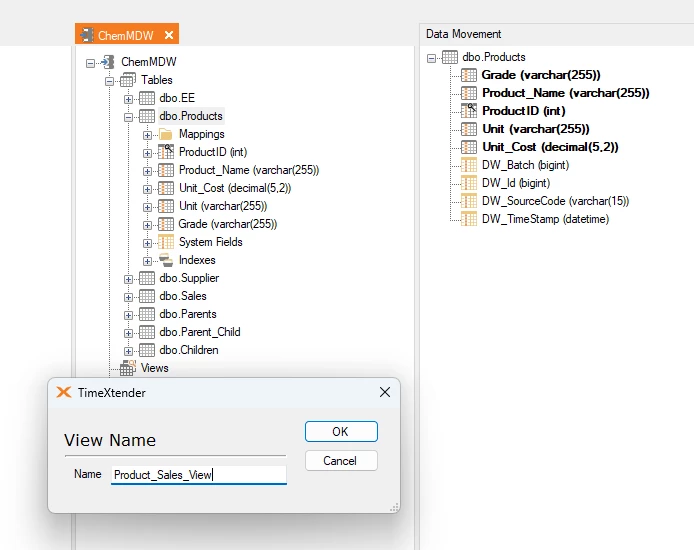The height and width of the screenshot is (550, 694).
Task: Click the Product_Name field icon in the tree
Action: tap(166, 170)
